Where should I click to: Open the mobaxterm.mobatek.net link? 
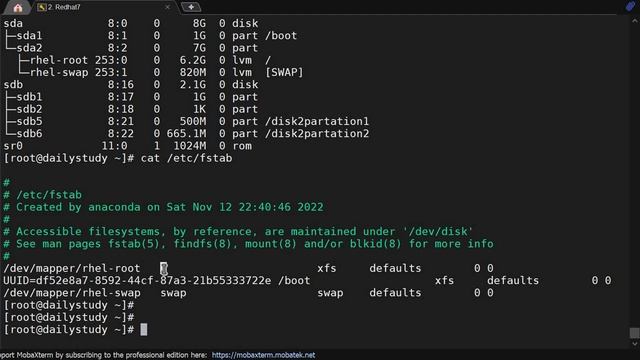263,355
